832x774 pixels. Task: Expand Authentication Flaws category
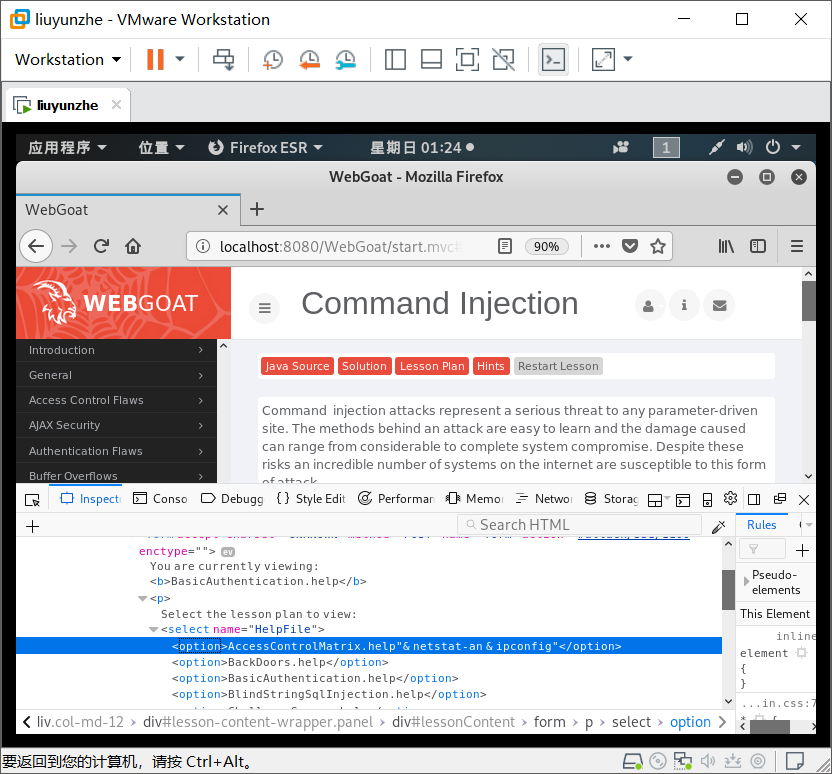coord(116,451)
